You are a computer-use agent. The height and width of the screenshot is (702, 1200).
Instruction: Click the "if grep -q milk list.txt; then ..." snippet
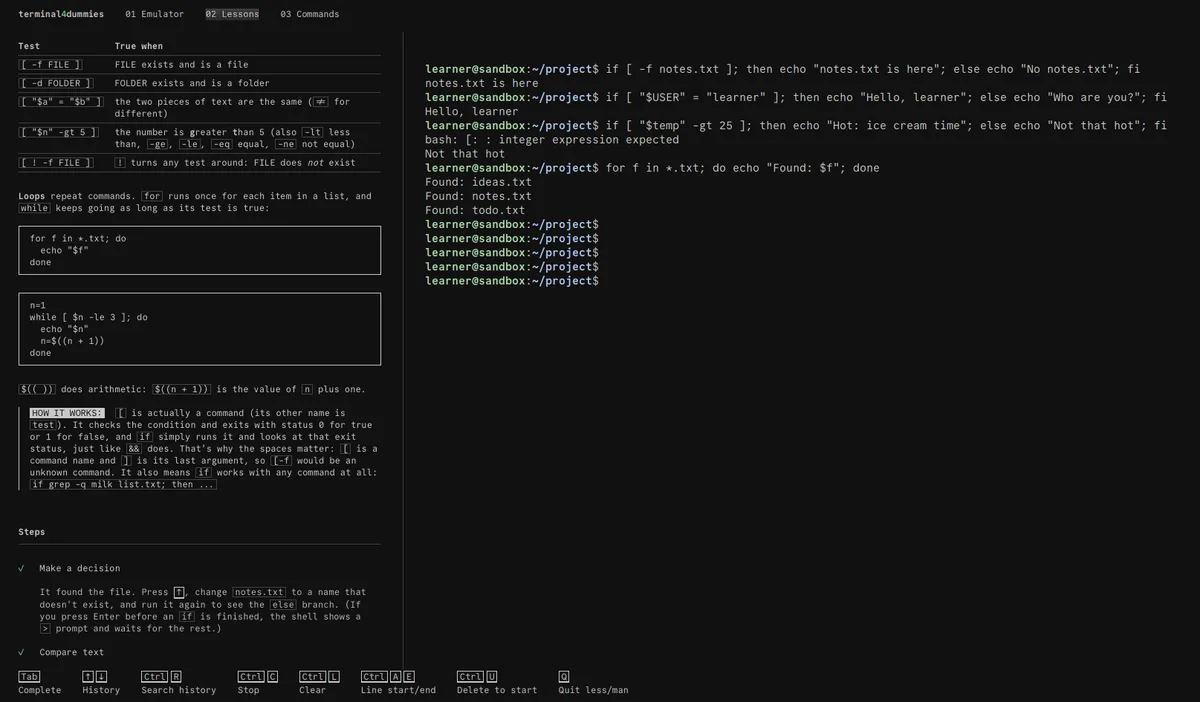[x=123, y=485]
